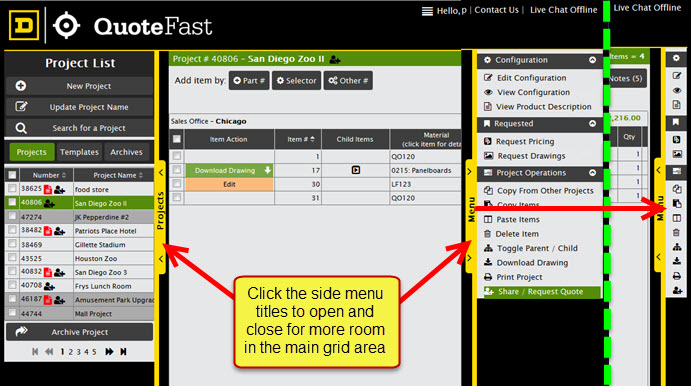Click Request Drawings image icon in collapsed strip

tap(677, 154)
